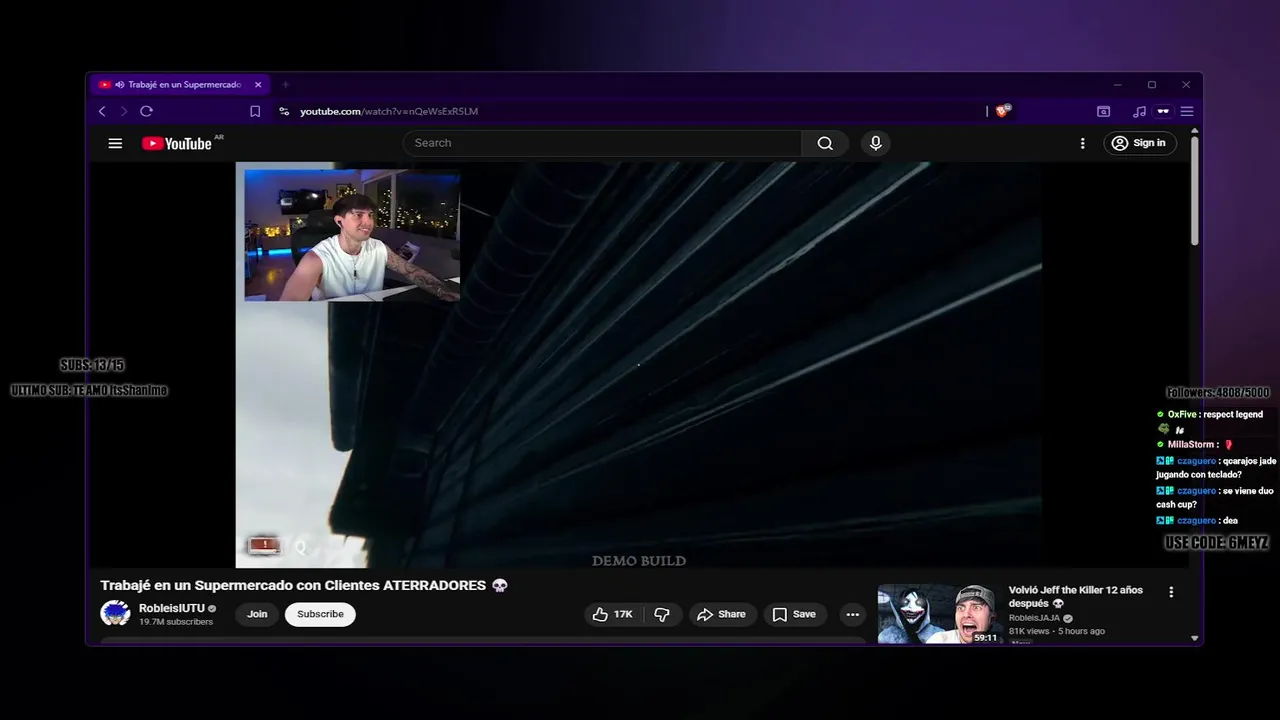Image resolution: width=1280 pixels, height=720 pixels.
Task: Mute the tab via the speaker icon
Action: click(x=120, y=85)
